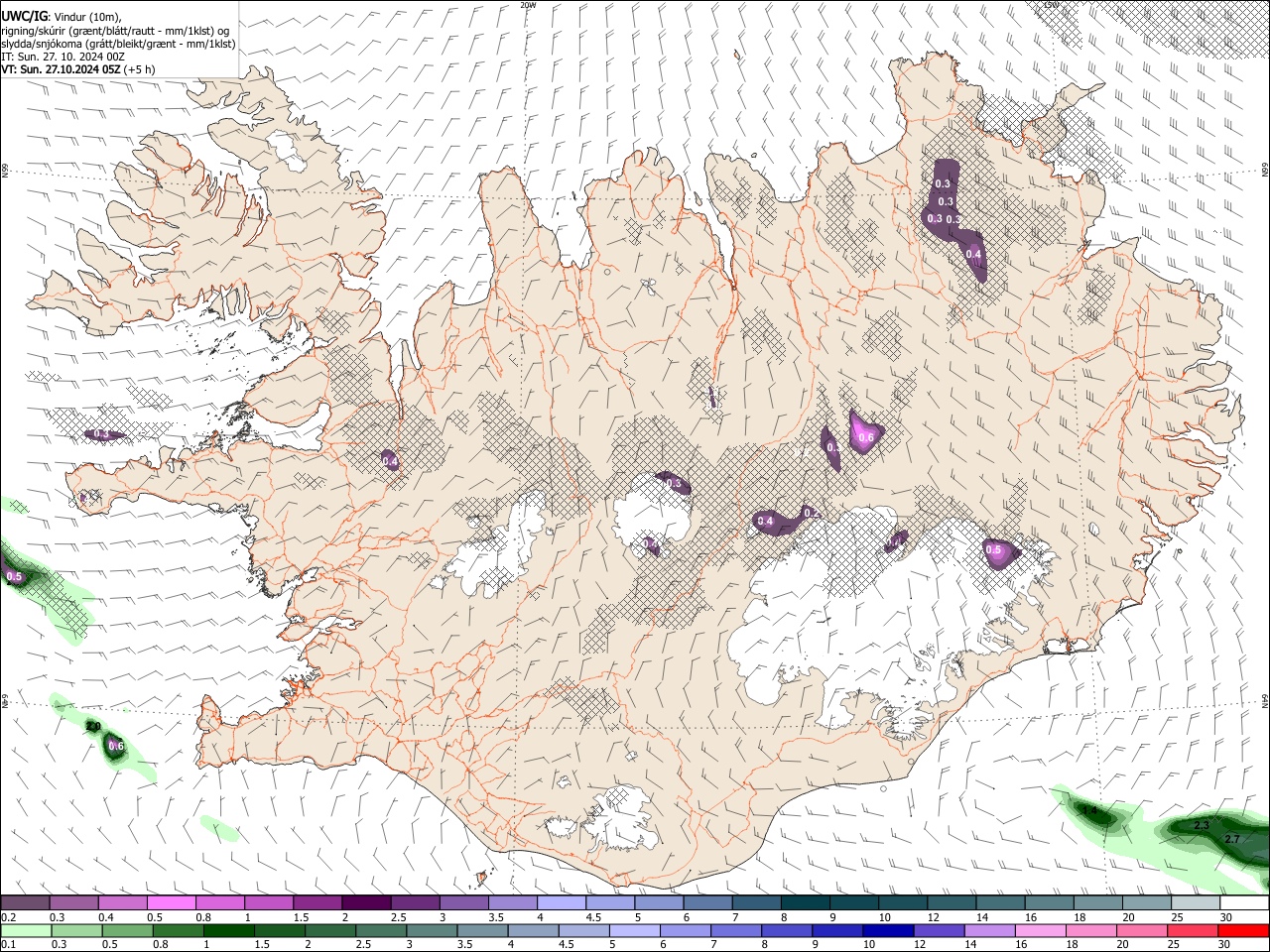Select the pale pink rain swatch above 16

coord(1038,930)
